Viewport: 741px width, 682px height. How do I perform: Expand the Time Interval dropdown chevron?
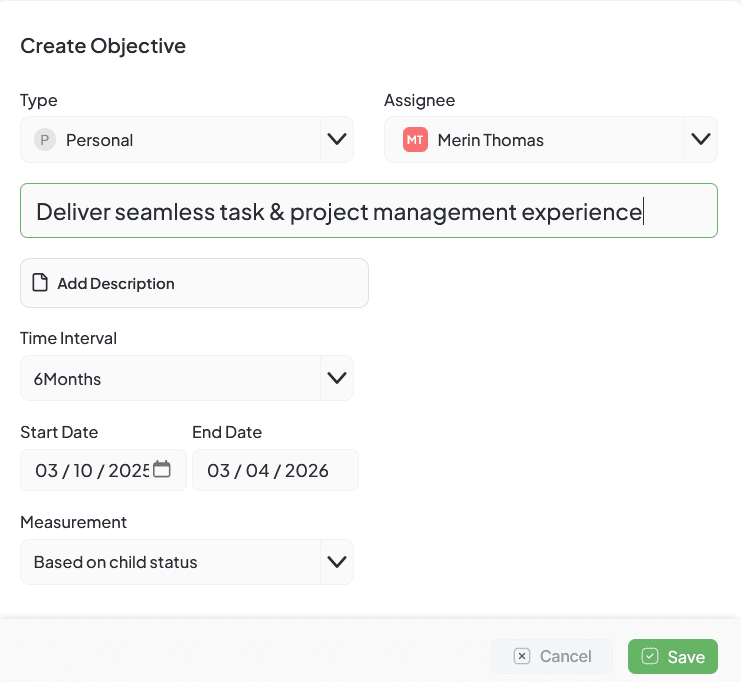337,378
